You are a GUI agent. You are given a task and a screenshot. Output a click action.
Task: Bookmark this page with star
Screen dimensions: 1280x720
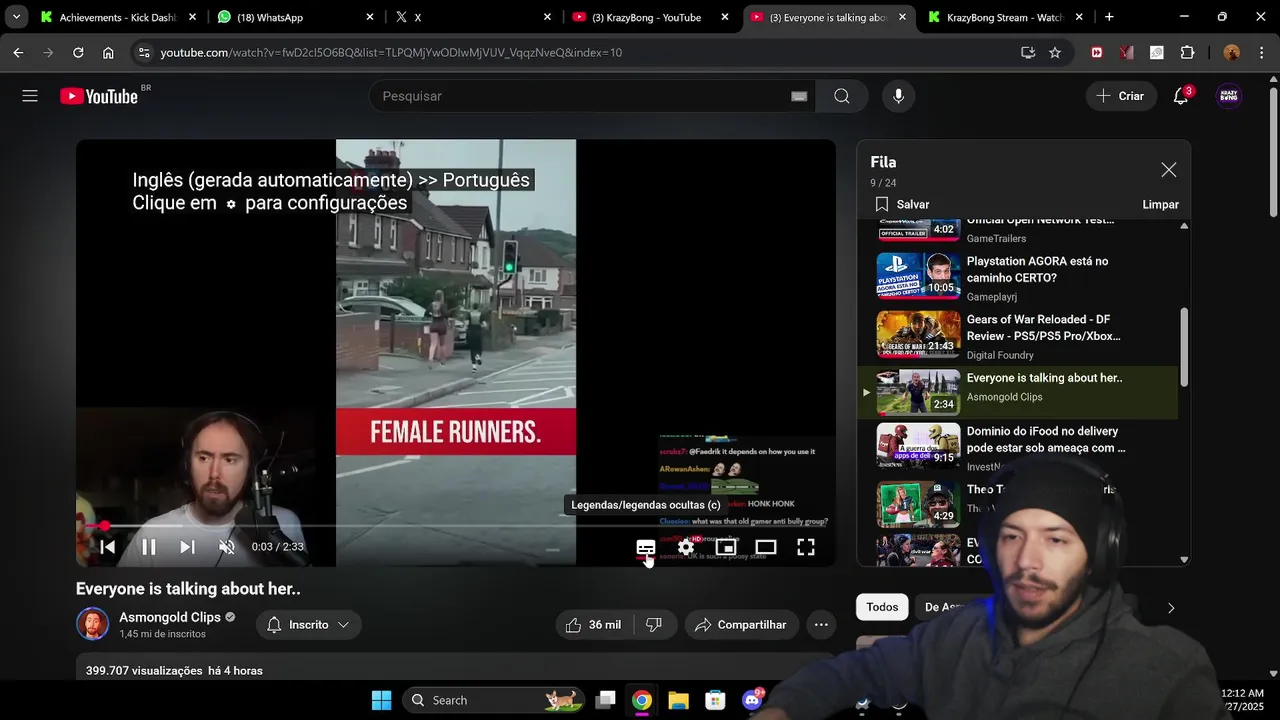[x=1055, y=52]
